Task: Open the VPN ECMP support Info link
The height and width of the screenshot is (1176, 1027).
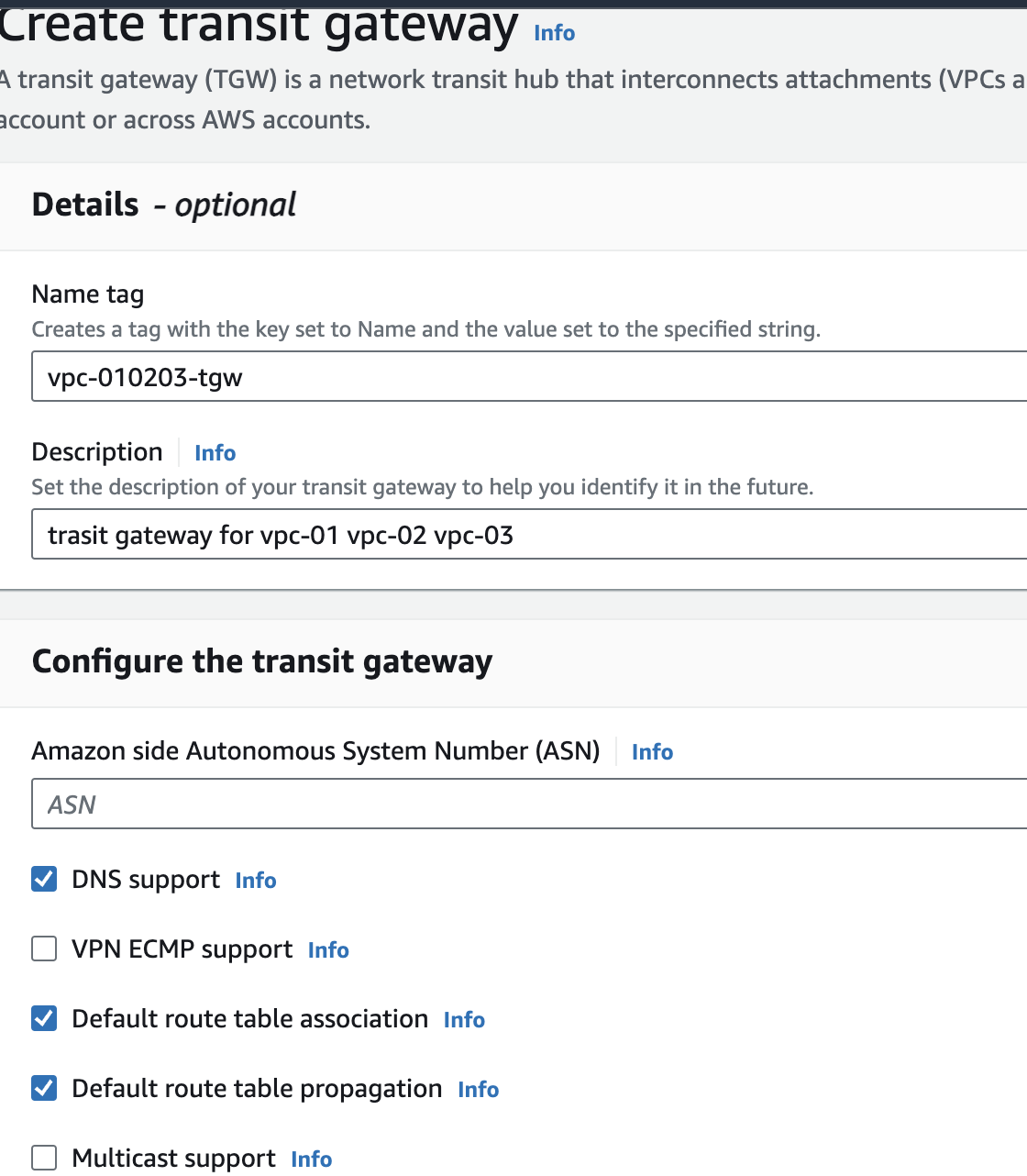Action: point(328,950)
